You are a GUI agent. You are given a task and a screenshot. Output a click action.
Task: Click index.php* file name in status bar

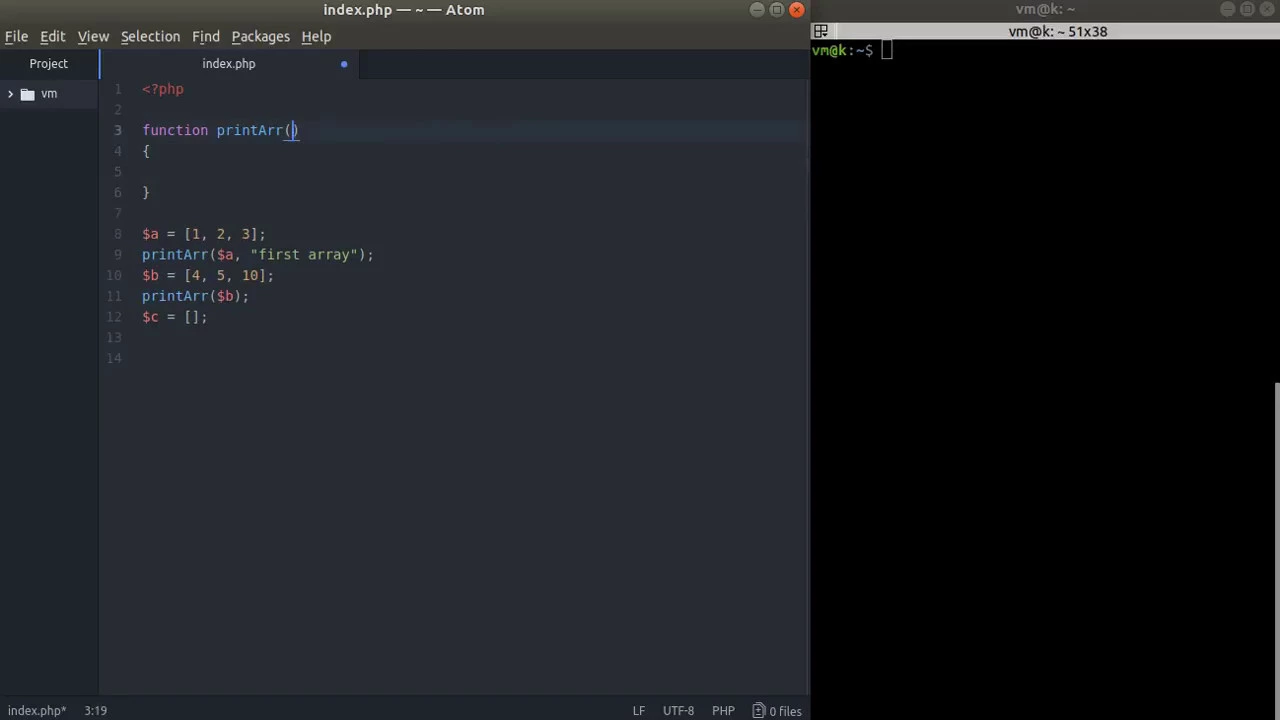pos(37,711)
